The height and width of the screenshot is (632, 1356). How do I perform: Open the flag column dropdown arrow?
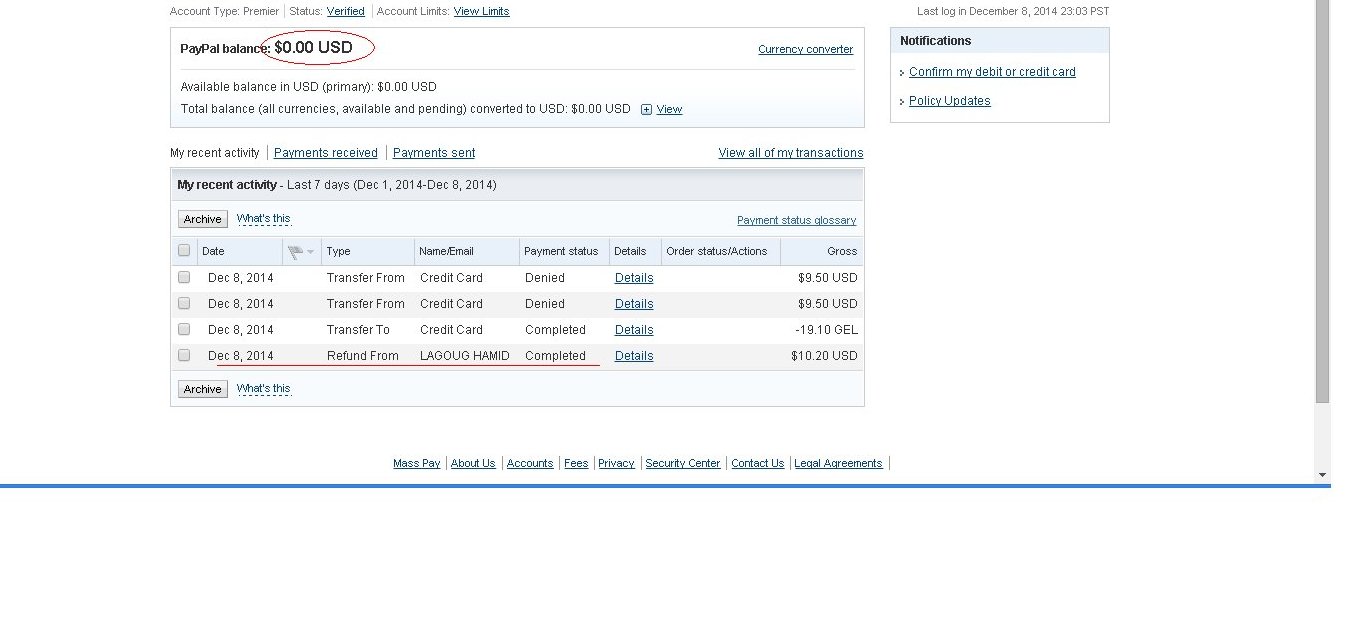coord(311,252)
